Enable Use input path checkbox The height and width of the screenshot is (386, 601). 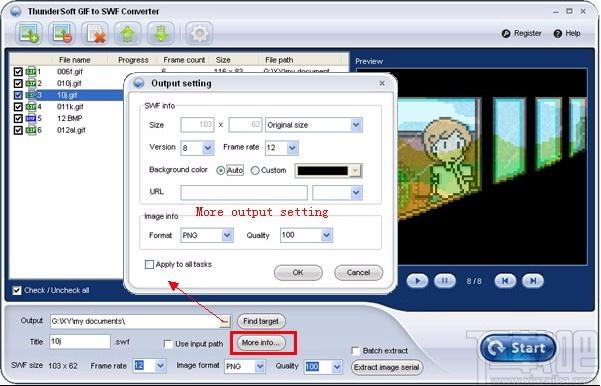167,343
